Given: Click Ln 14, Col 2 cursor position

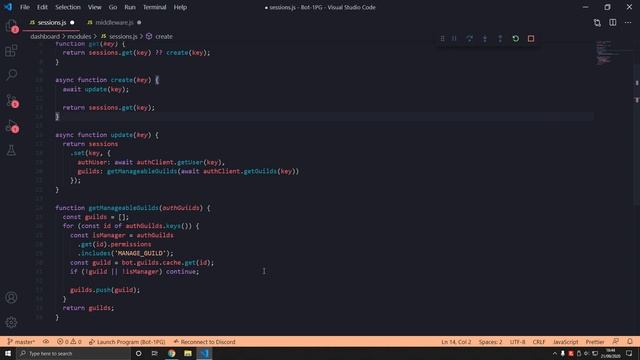Looking at the screenshot, I should point(456,342).
